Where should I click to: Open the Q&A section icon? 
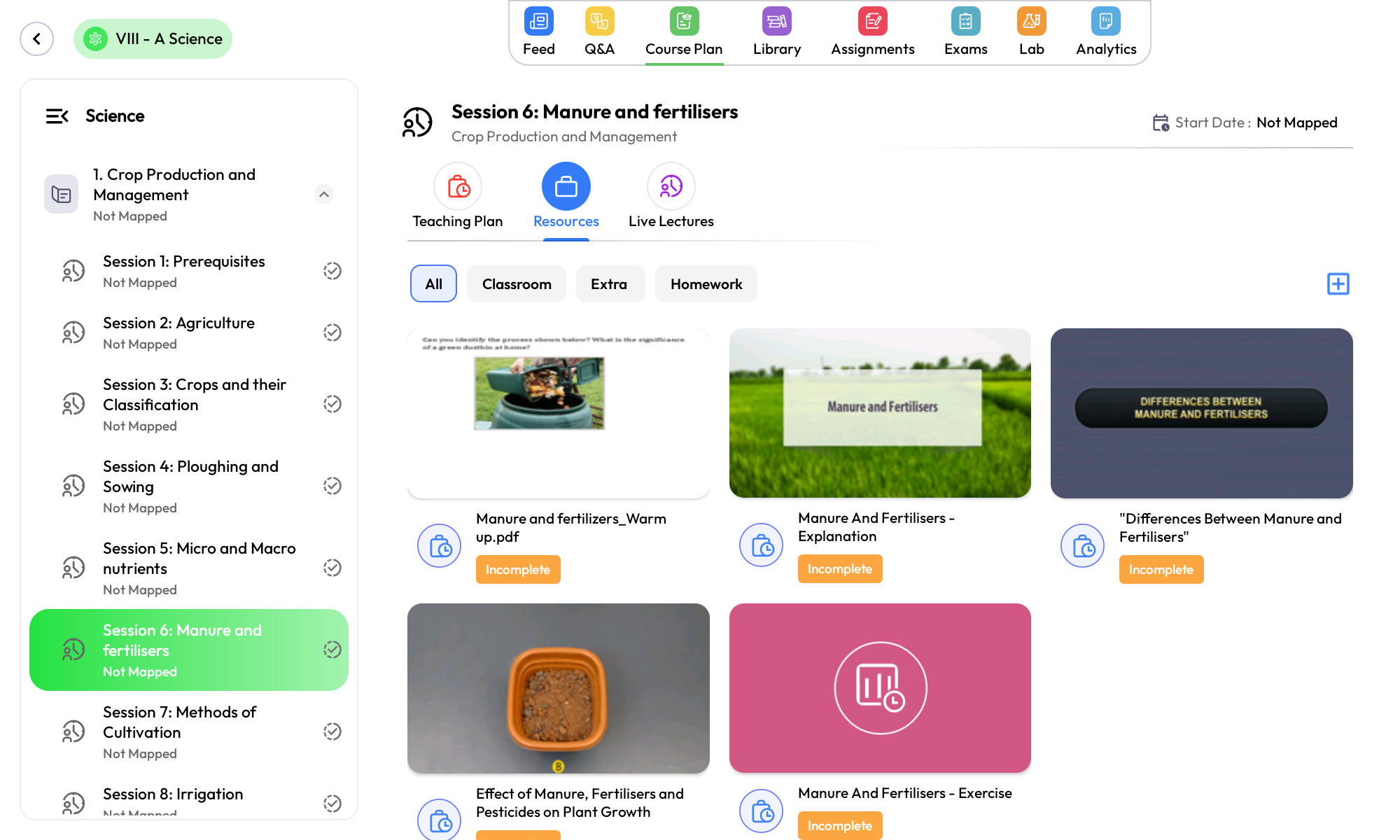click(599, 22)
